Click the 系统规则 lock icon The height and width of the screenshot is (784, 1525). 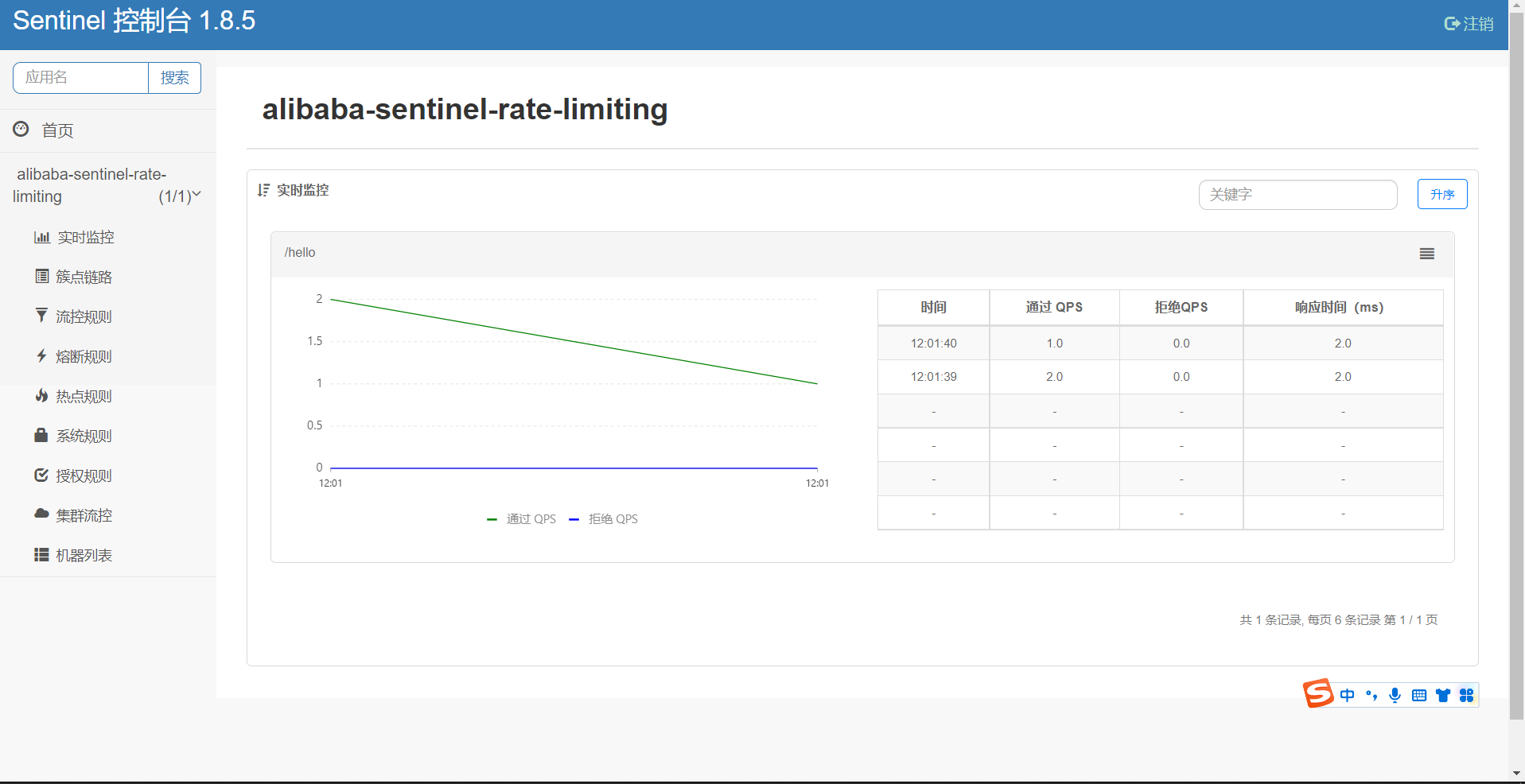(x=41, y=435)
